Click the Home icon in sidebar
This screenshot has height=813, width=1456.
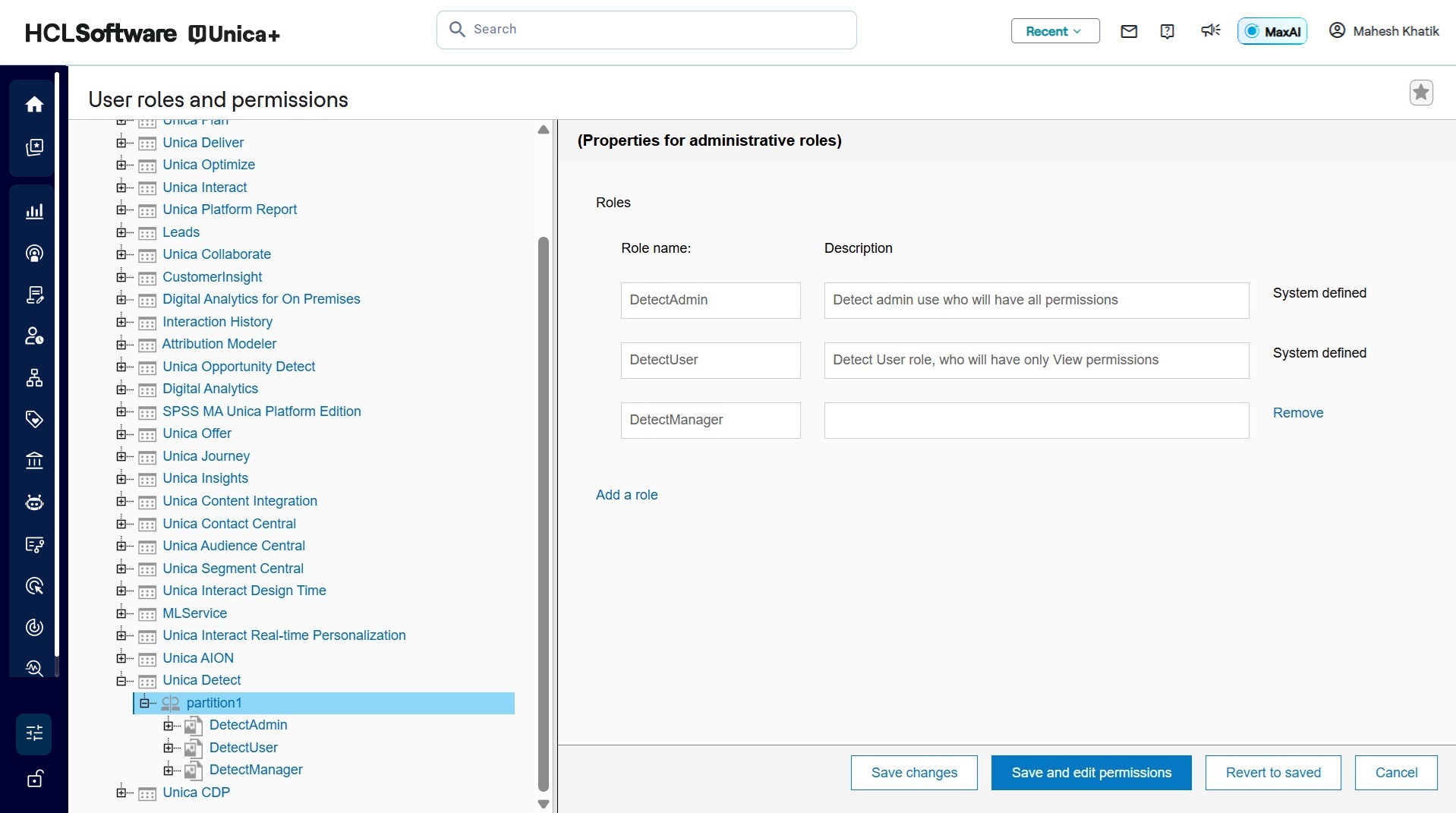tap(34, 104)
